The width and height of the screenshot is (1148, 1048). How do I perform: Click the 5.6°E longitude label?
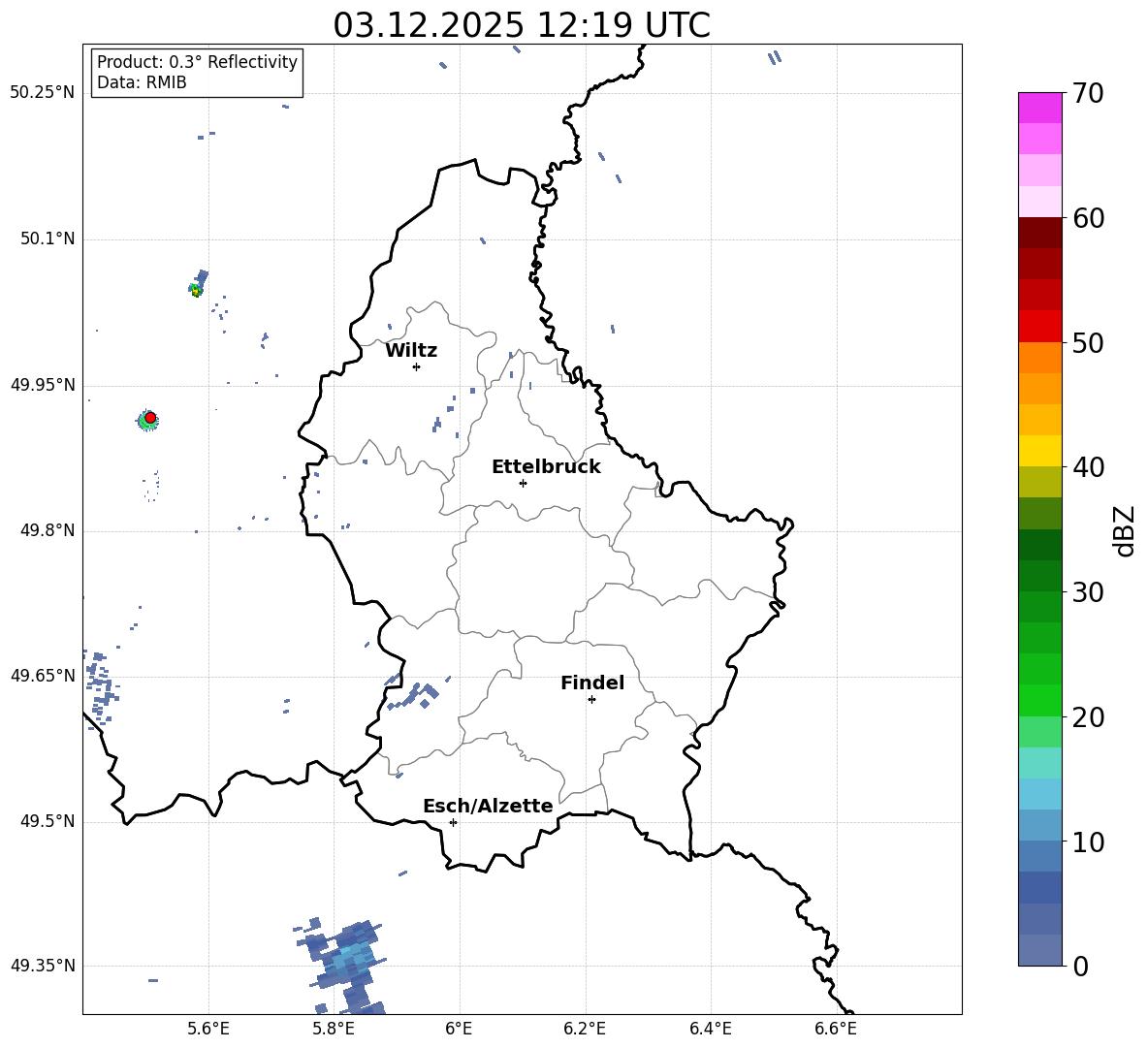[x=208, y=1029]
